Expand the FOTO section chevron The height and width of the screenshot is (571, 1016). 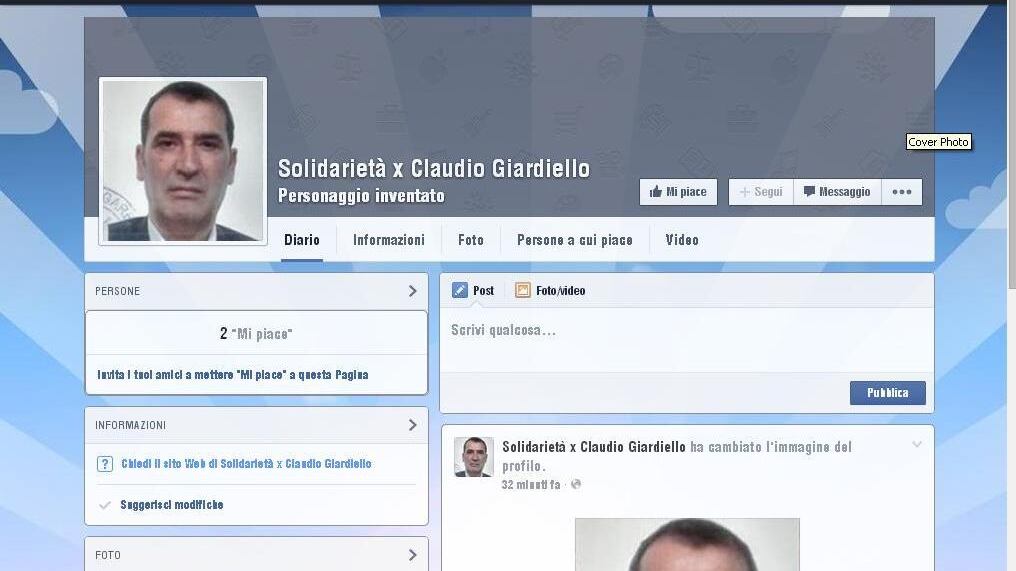pyautogui.click(x=413, y=555)
